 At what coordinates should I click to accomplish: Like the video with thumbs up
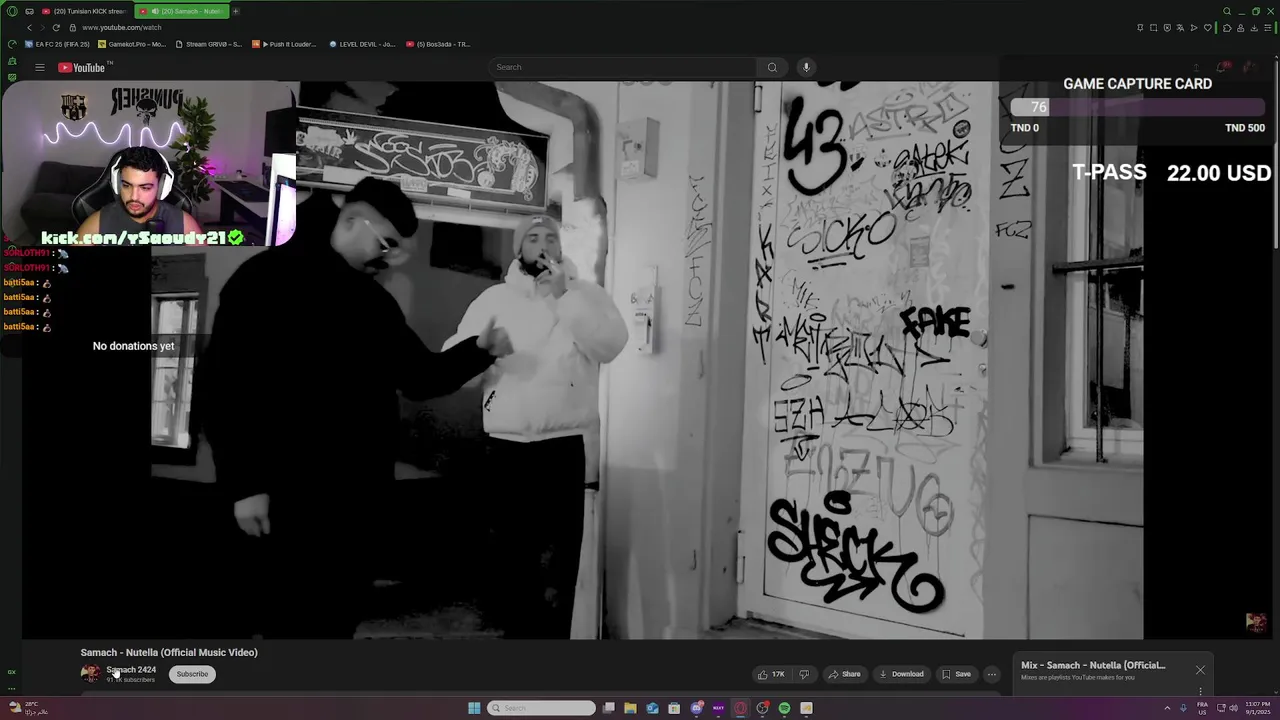tap(771, 674)
